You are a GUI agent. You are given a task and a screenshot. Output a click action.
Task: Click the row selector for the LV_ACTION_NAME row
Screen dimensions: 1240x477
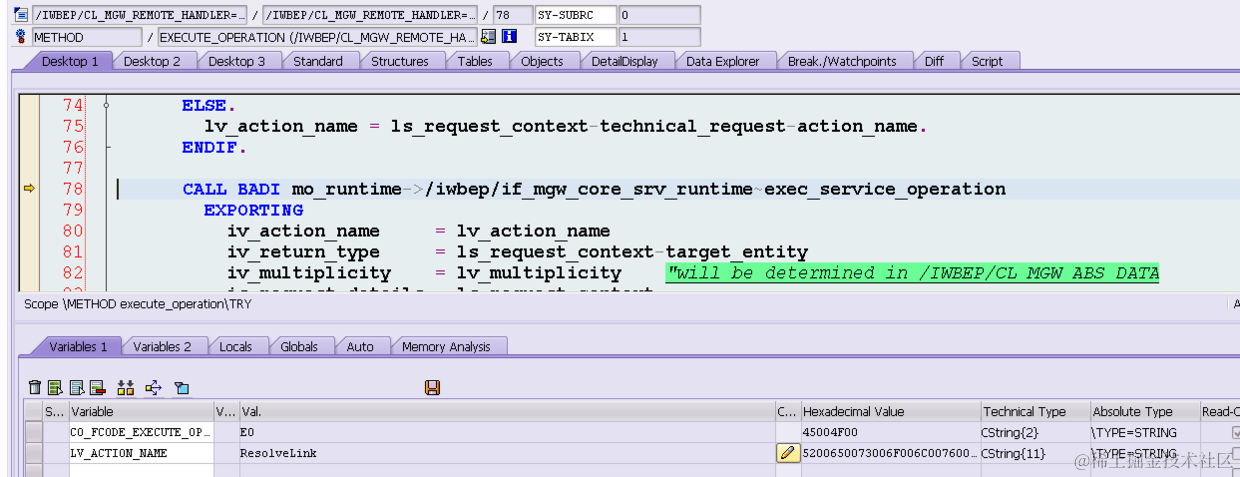[34, 453]
